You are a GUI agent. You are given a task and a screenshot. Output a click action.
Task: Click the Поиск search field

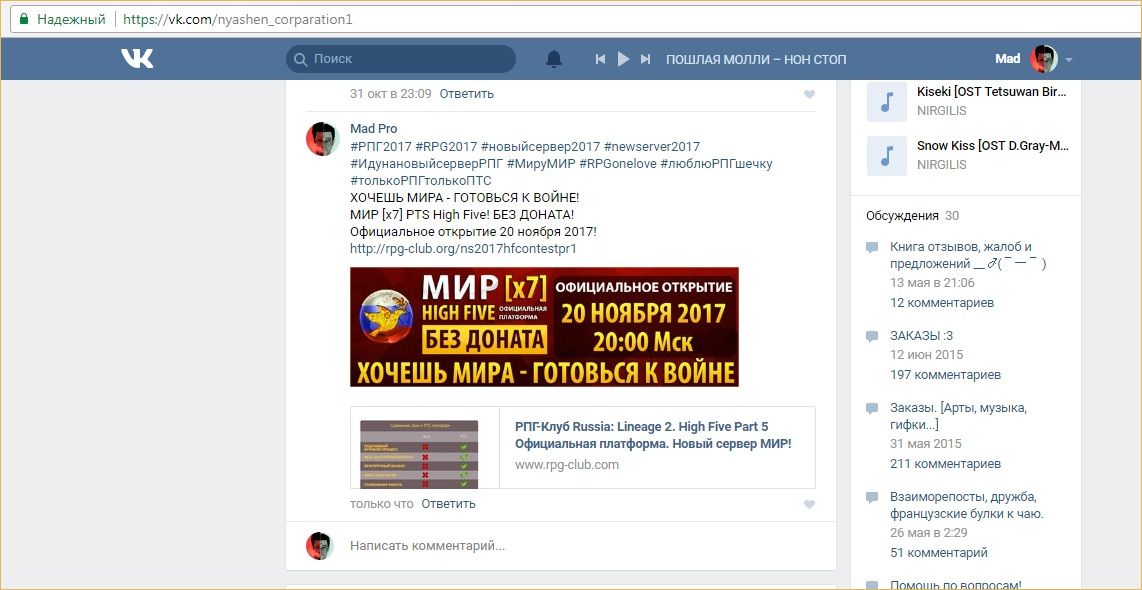[401, 59]
